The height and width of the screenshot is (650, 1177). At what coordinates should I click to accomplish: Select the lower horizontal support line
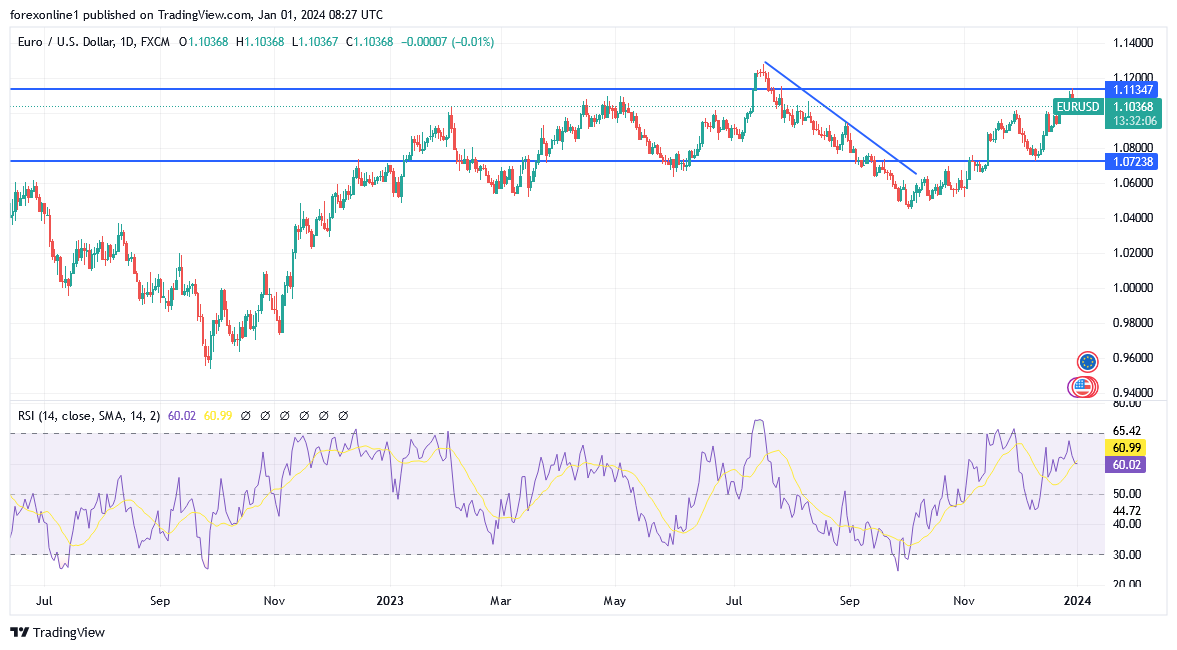tap(557, 161)
